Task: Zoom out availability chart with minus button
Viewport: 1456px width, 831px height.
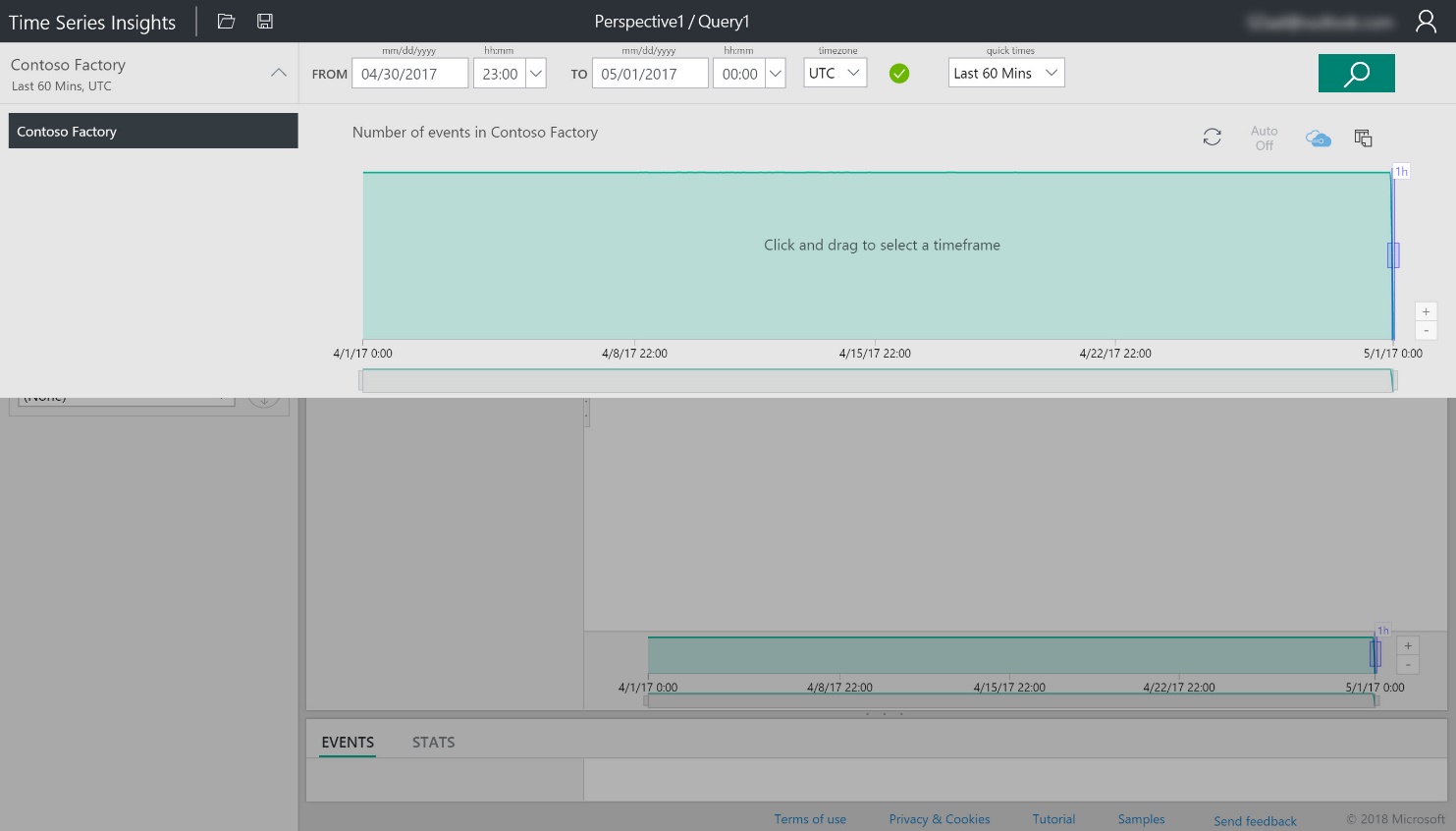Action: point(1426,331)
